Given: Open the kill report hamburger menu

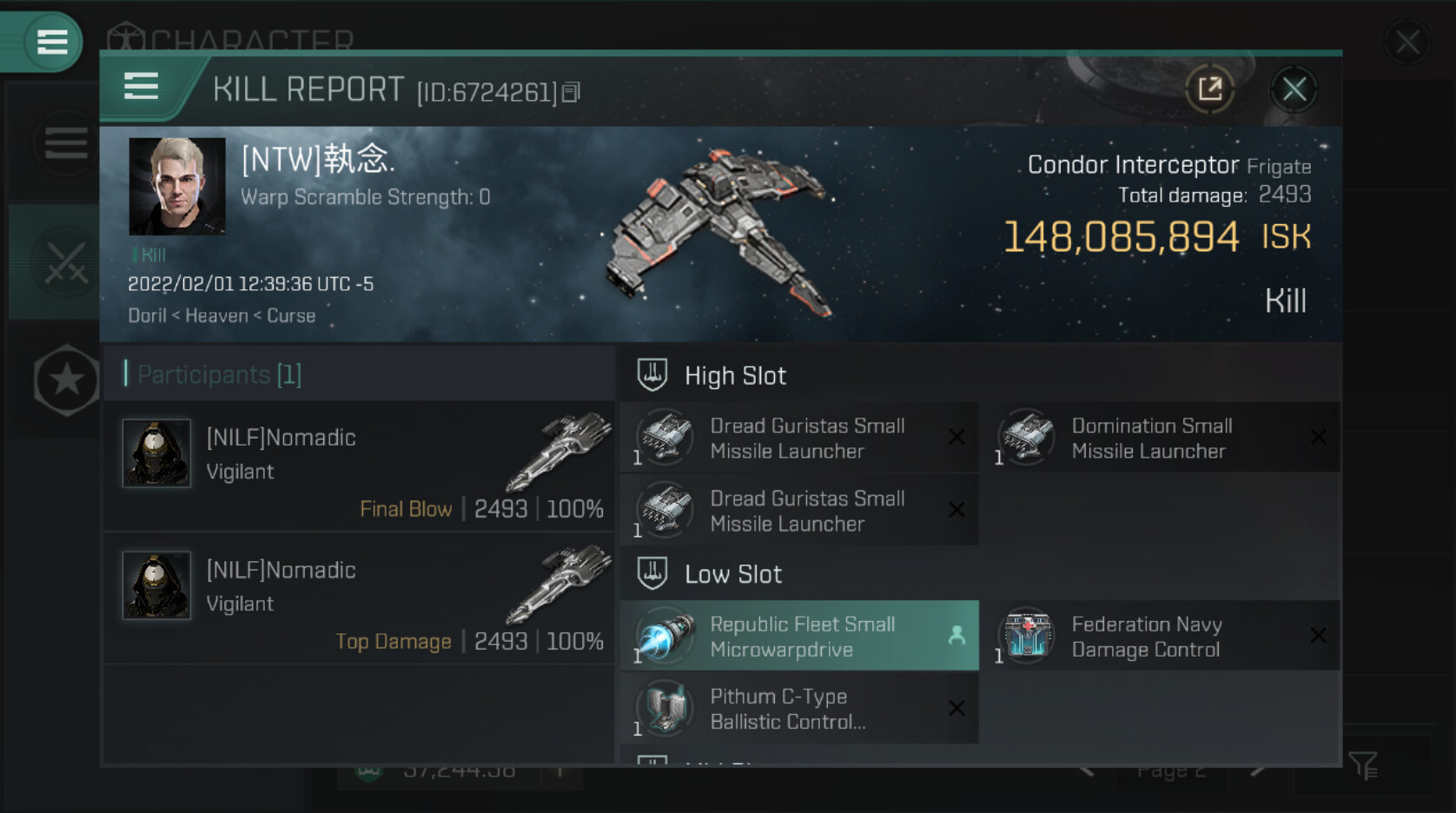Looking at the screenshot, I should 141,87.
